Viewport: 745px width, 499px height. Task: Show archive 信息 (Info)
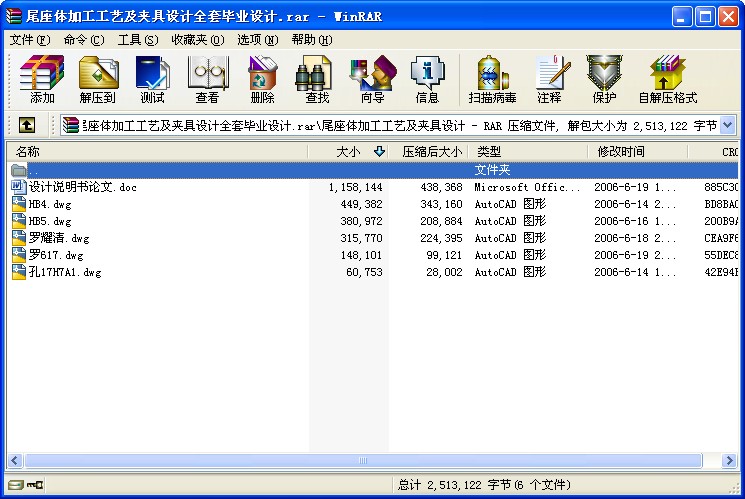tap(427, 79)
